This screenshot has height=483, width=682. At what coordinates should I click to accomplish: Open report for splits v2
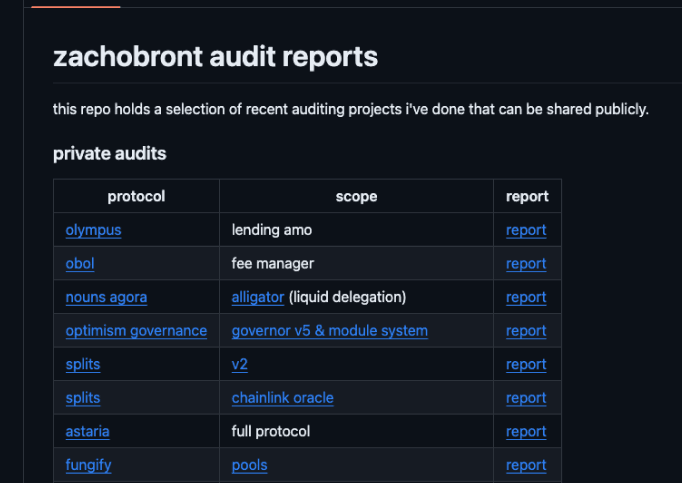pyautogui.click(x=526, y=364)
